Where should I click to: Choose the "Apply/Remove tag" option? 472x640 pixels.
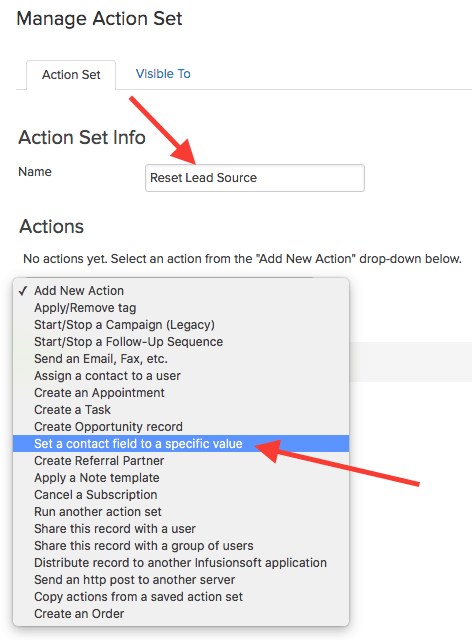click(x=181, y=308)
